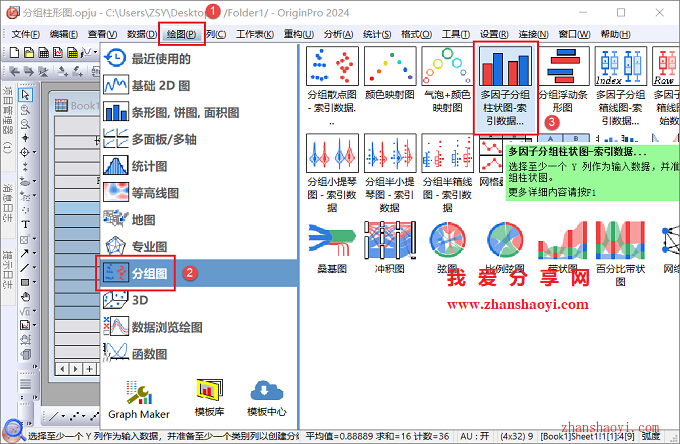This screenshot has width=680, height=444.
Task: Open 模板库 template library
Action: 209,398
